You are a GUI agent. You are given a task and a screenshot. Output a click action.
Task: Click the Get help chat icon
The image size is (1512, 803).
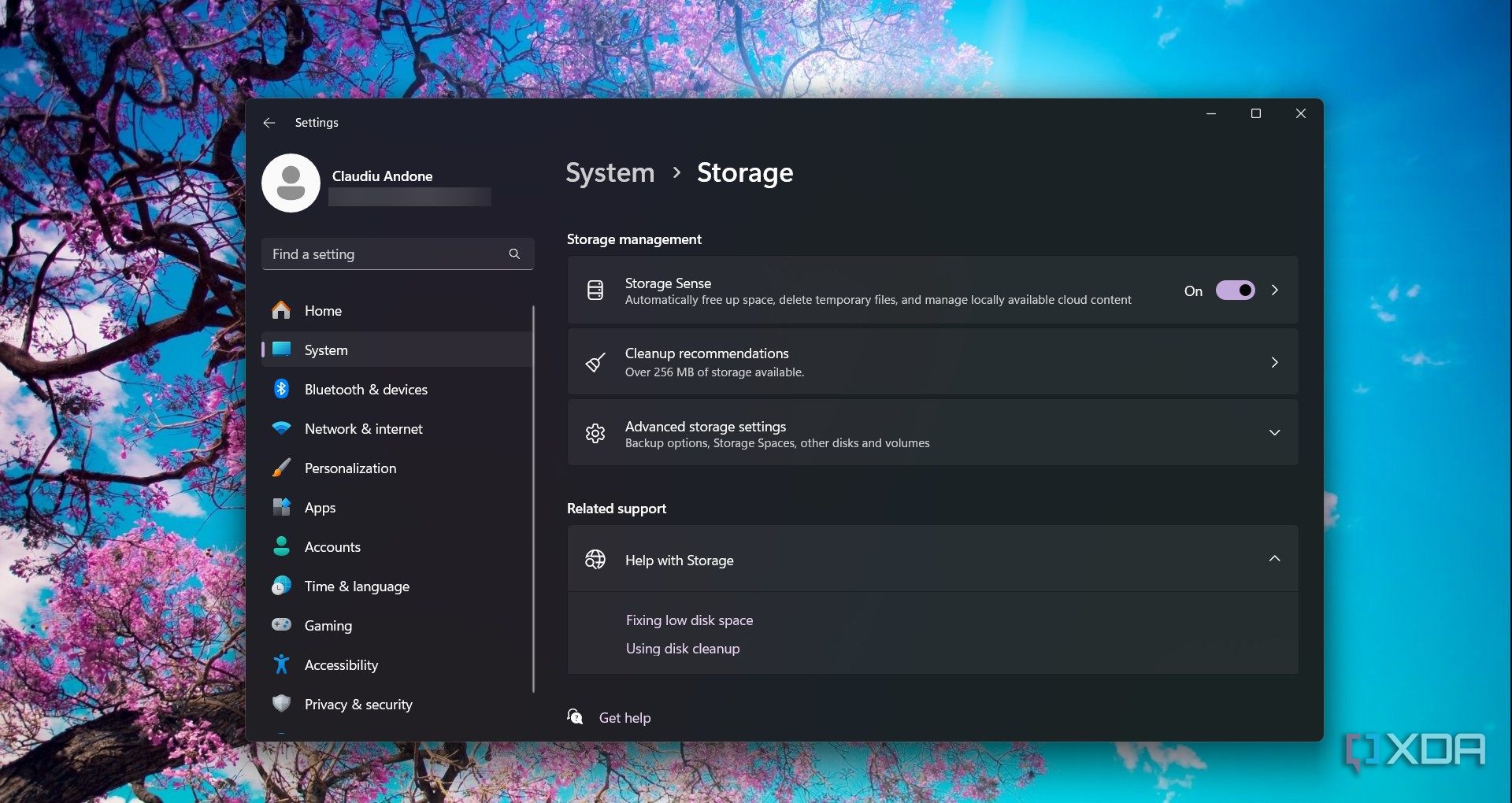click(576, 717)
